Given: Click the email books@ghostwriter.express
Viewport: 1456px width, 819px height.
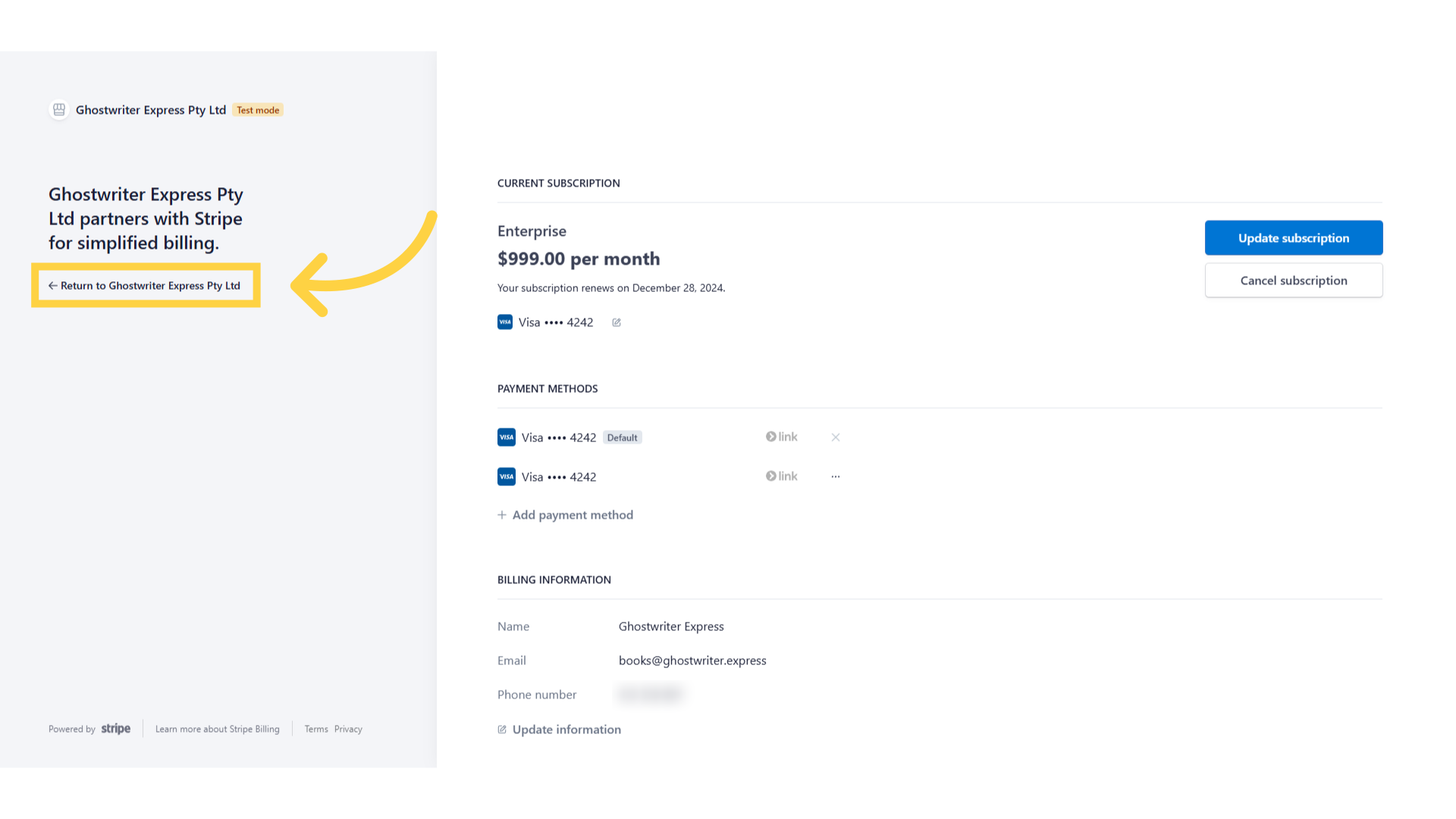Looking at the screenshot, I should (x=692, y=661).
